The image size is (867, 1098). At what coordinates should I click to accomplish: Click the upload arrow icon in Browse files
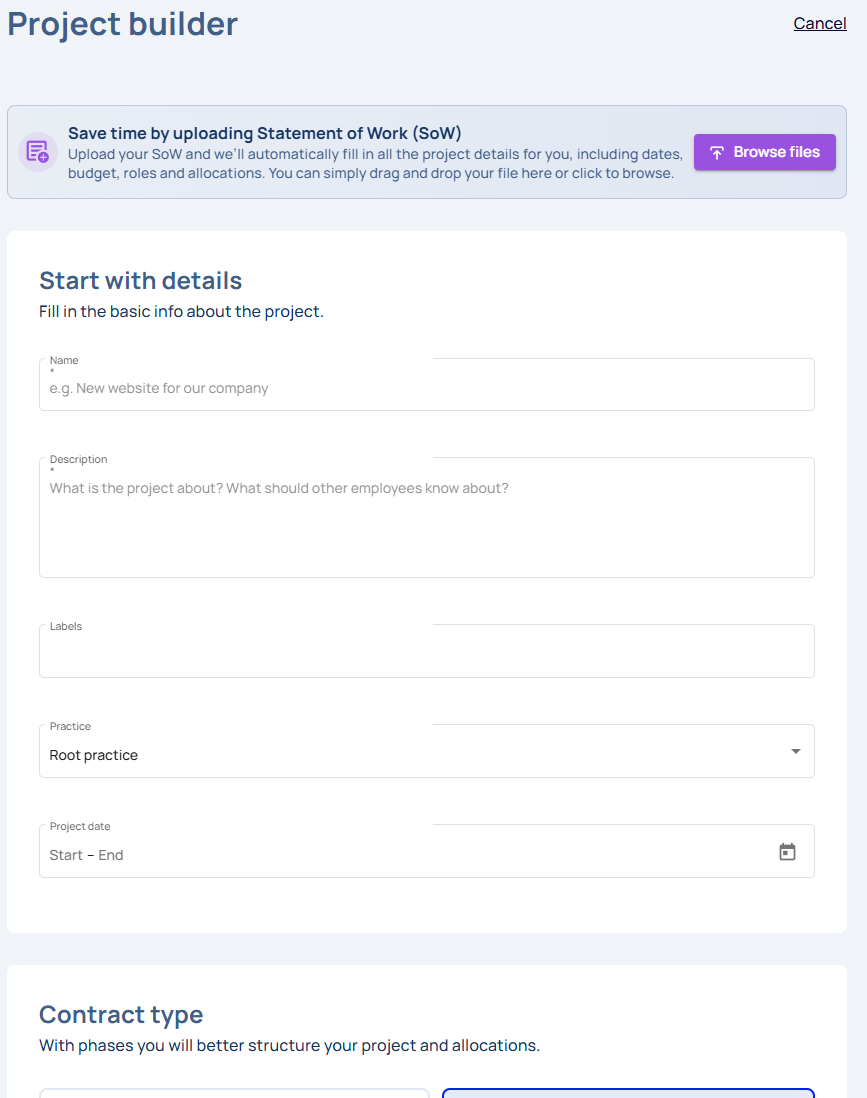(717, 153)
